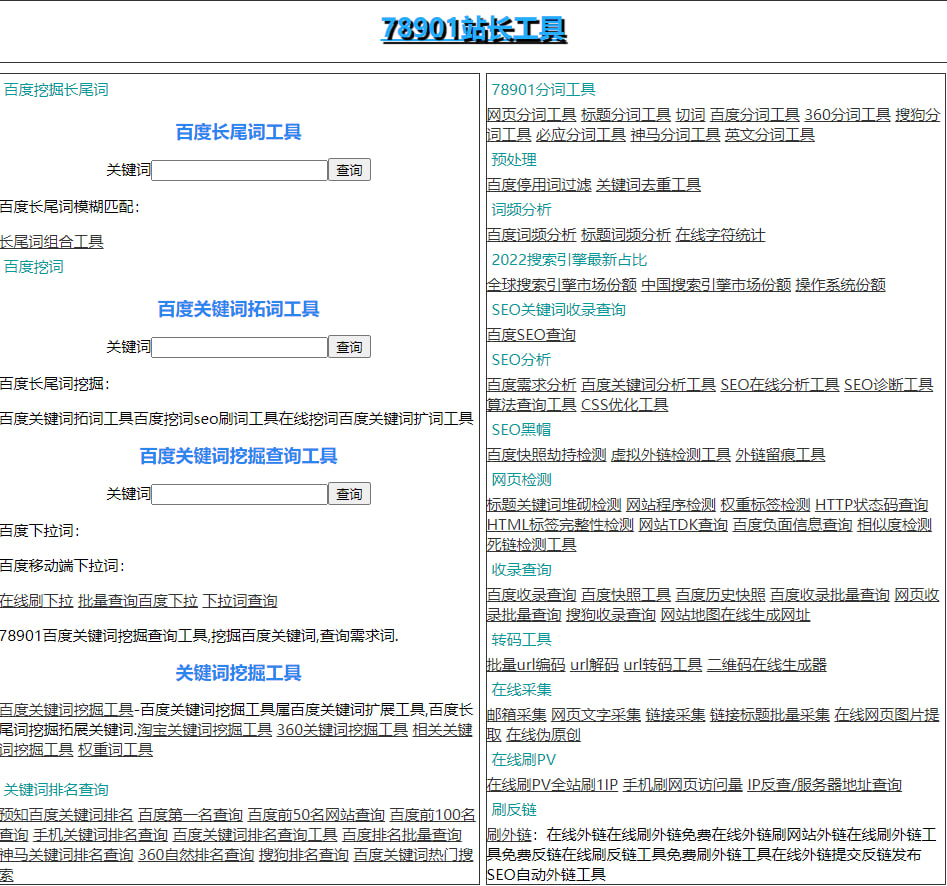Open 外链留痕工具 link
The image size is (947, 886).
click(x=780, y=455)
